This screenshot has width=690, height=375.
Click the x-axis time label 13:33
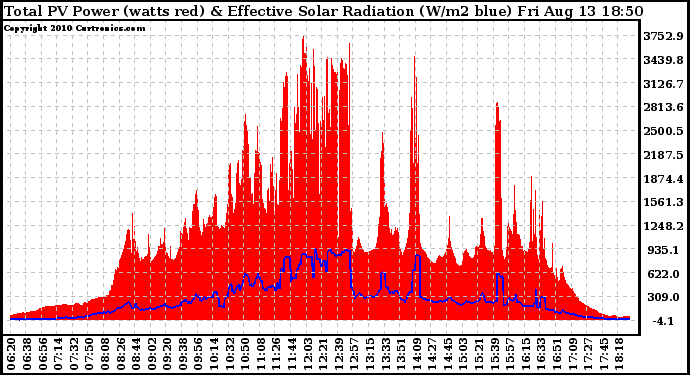click(x=386, y=354)
